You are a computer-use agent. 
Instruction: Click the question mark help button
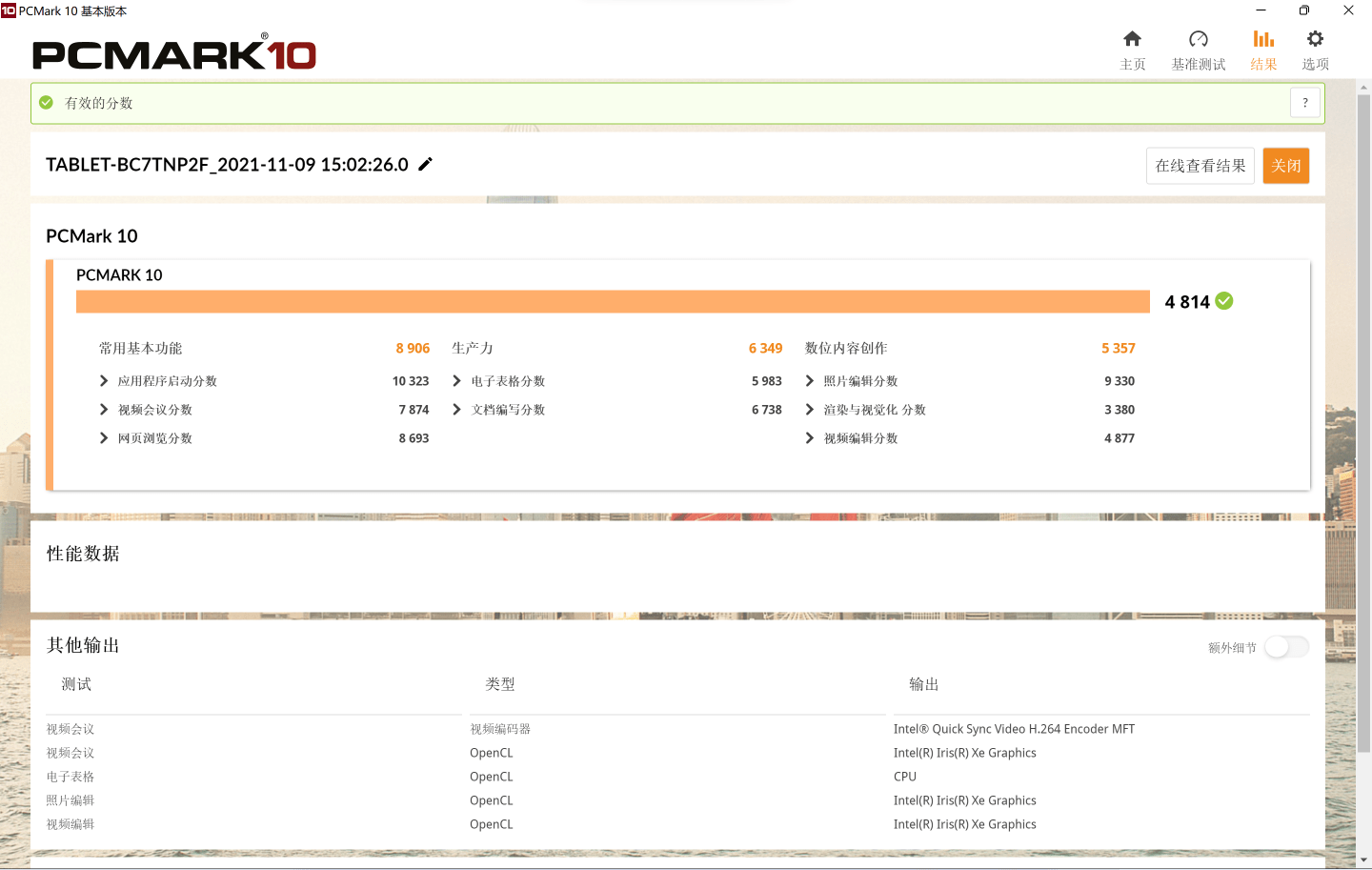click(1305, 103)
